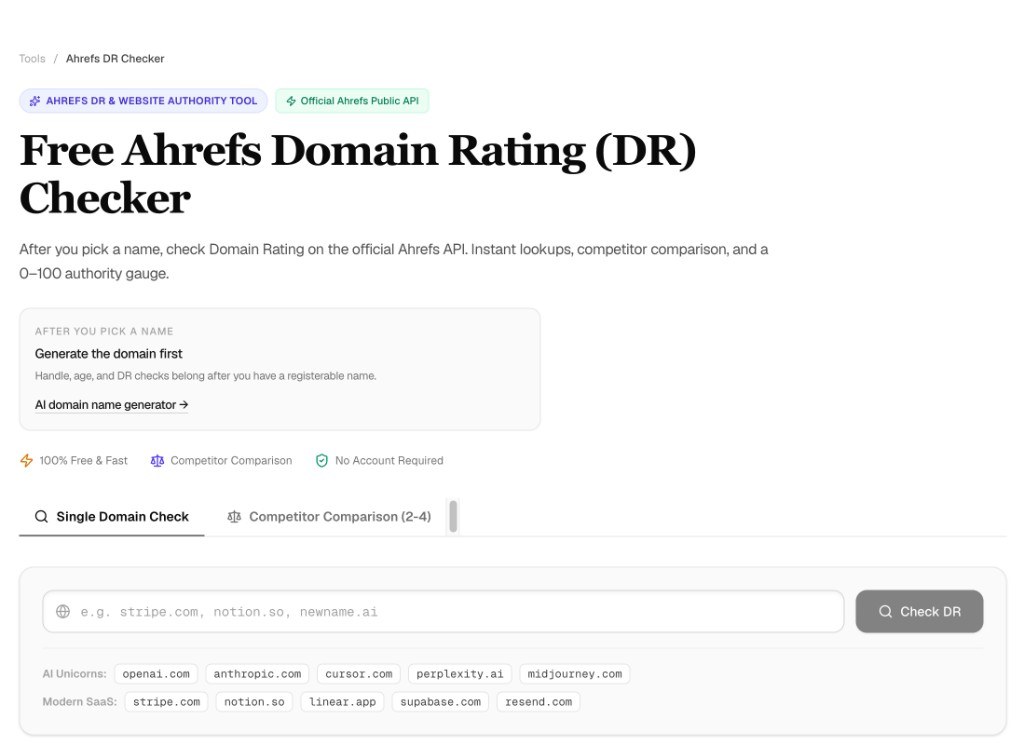Image resolution: width=1024 pixels, height=746 pixels.
Task: Open the AI domain name generator link
Action: pyautogui.click(x=111, y=405)
